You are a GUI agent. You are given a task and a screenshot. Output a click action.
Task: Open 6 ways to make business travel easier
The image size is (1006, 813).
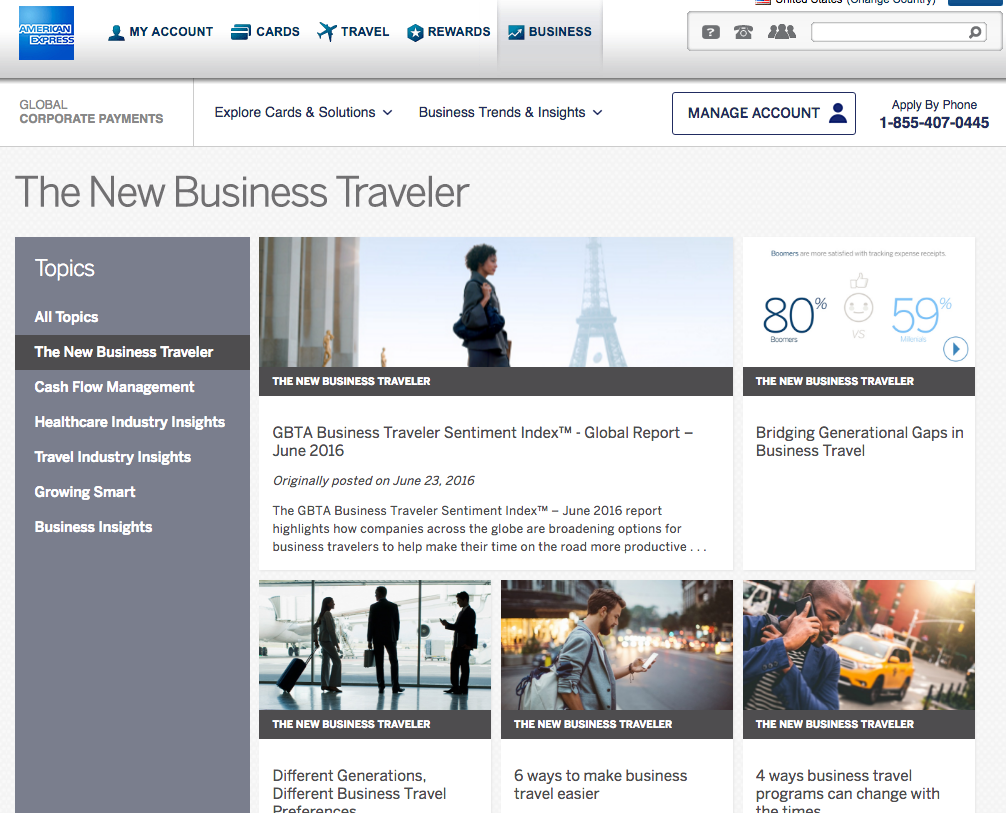pyautogui.click(x=601, y=784)
